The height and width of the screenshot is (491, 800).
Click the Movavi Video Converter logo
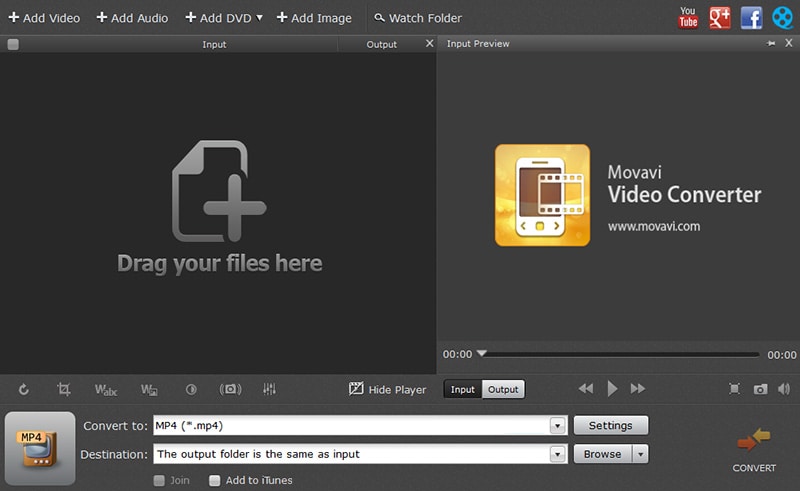(x=542, y=195)
